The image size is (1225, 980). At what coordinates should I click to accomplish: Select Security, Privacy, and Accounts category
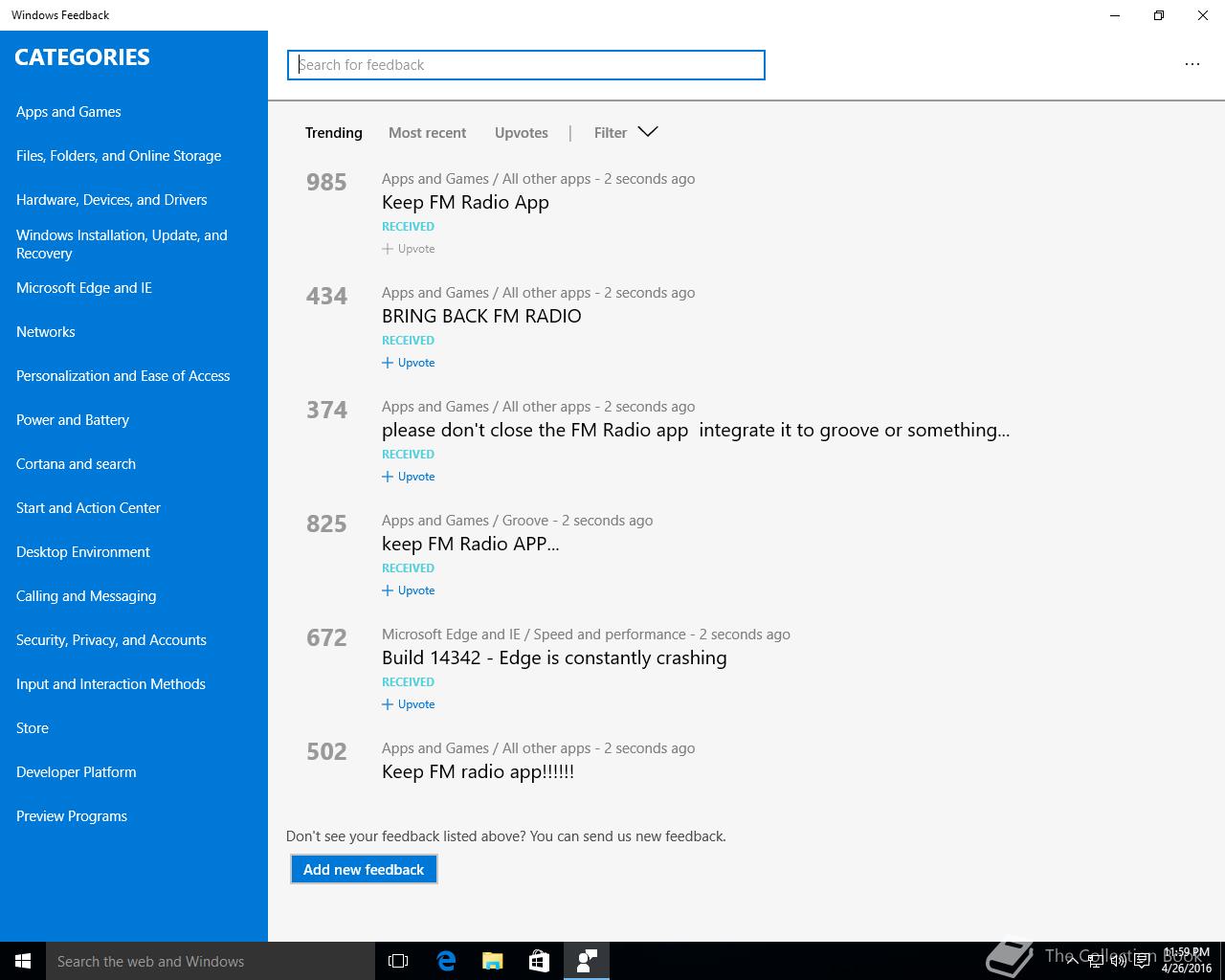click(x=112, y=640)
